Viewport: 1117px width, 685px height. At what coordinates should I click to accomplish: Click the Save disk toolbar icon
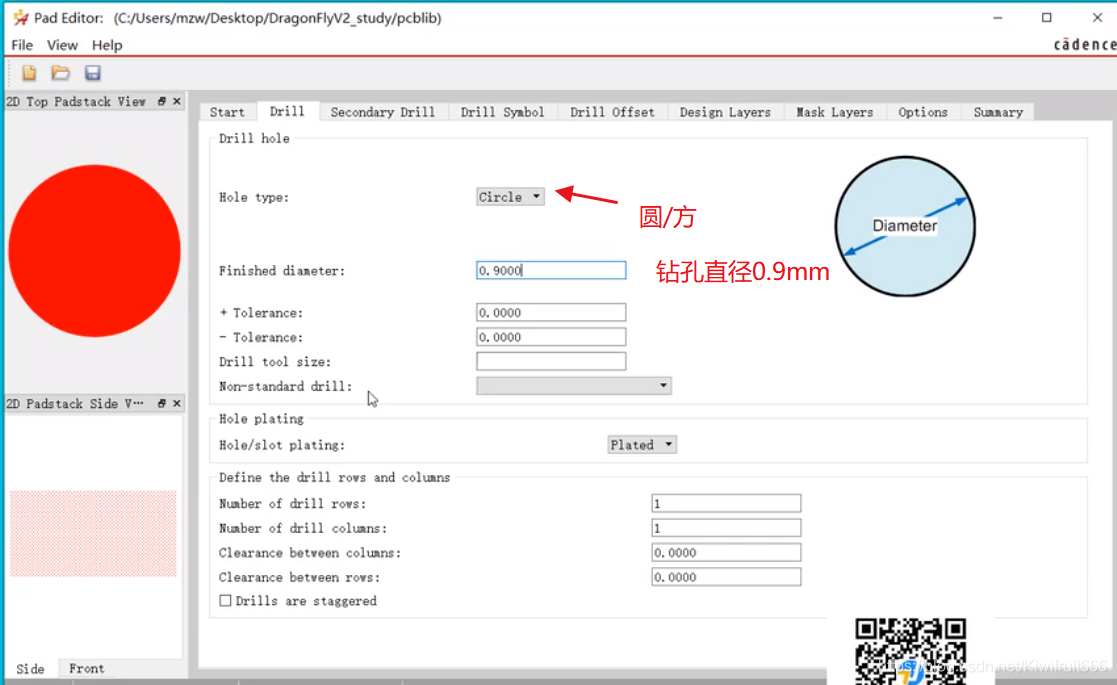pyautogui.click(x=93, y=73)
